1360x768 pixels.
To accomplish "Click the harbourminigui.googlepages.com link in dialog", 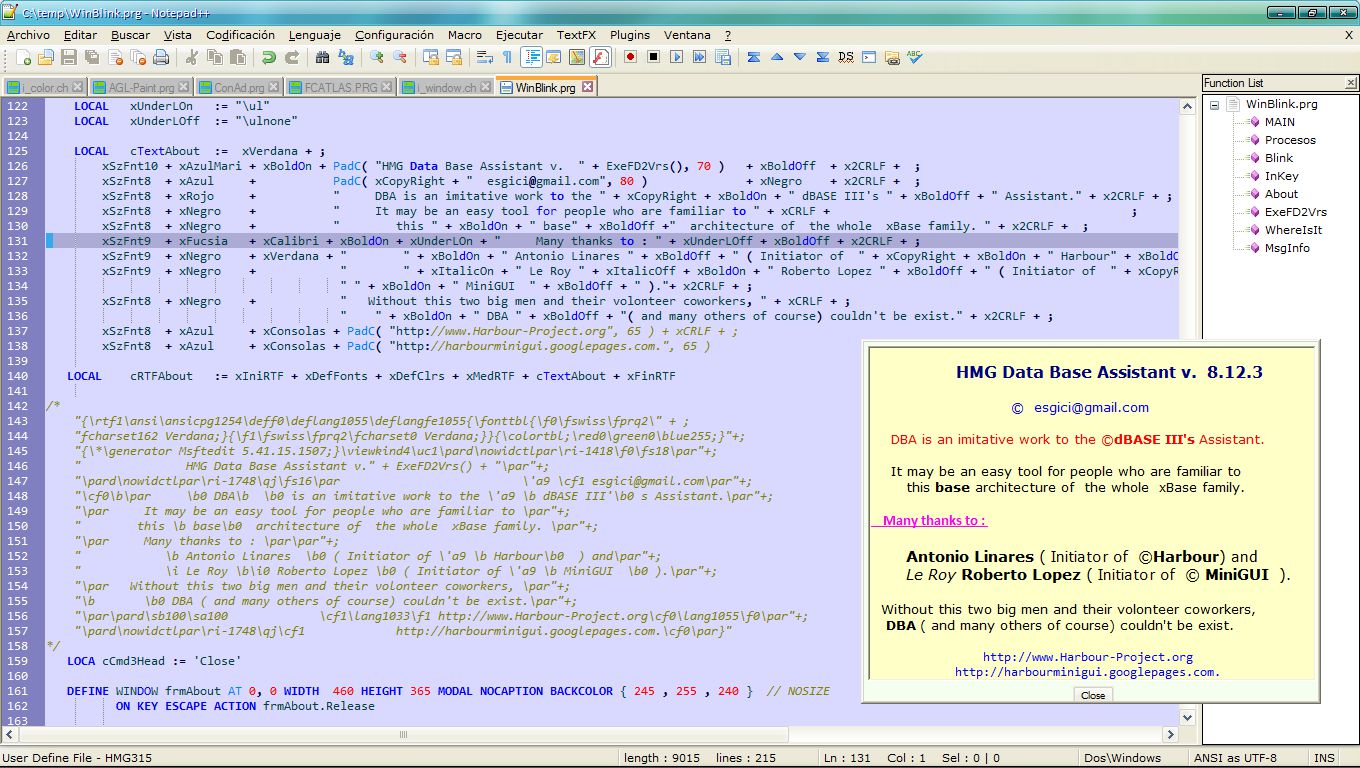I will click(1087, 672).
